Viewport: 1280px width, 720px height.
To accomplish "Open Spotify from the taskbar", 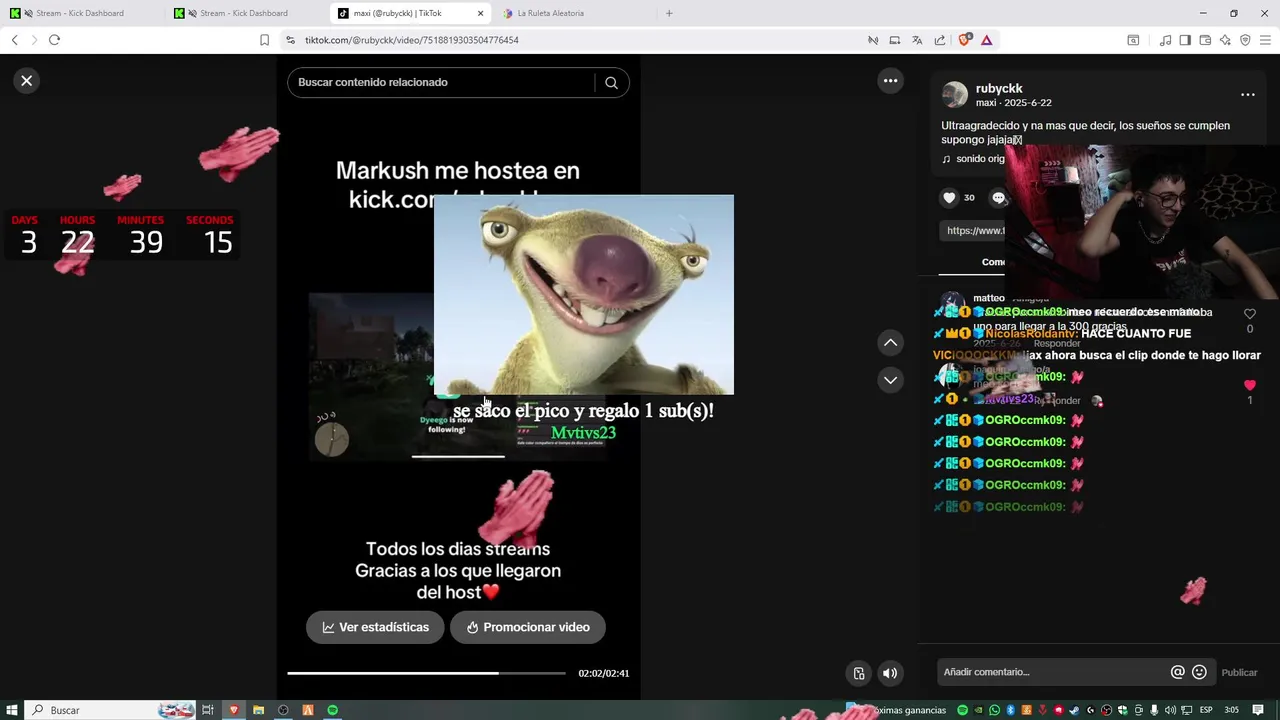I will 332,710.
